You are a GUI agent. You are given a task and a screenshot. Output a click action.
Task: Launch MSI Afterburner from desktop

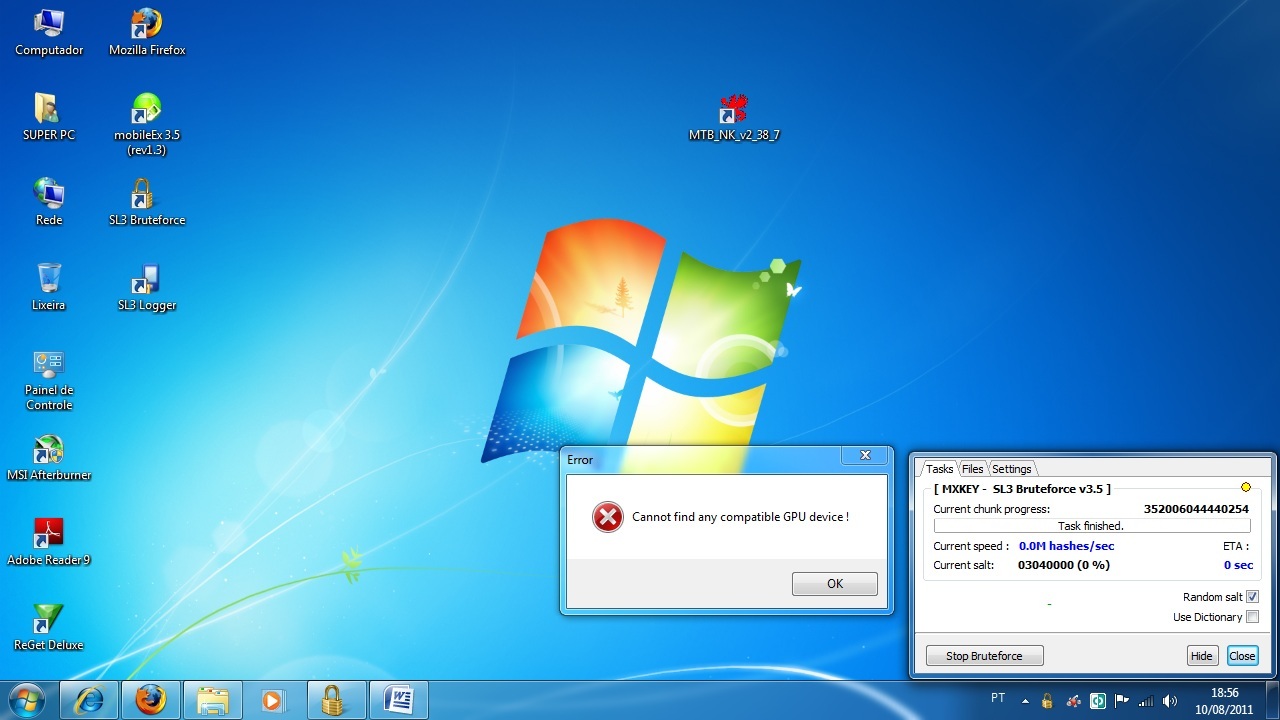pyautogui.click(x=48, y=451)
